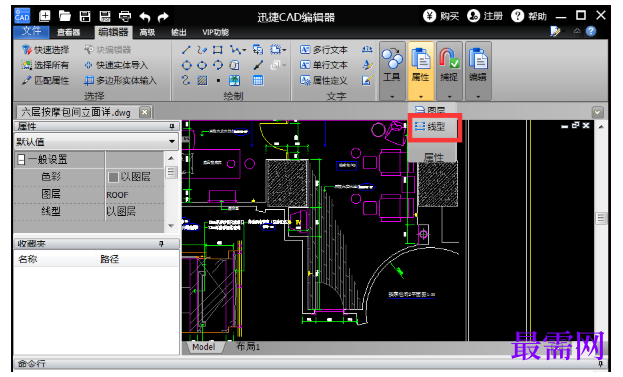
Task: Click the 购买 purchase button
Action: click(441, 16)
